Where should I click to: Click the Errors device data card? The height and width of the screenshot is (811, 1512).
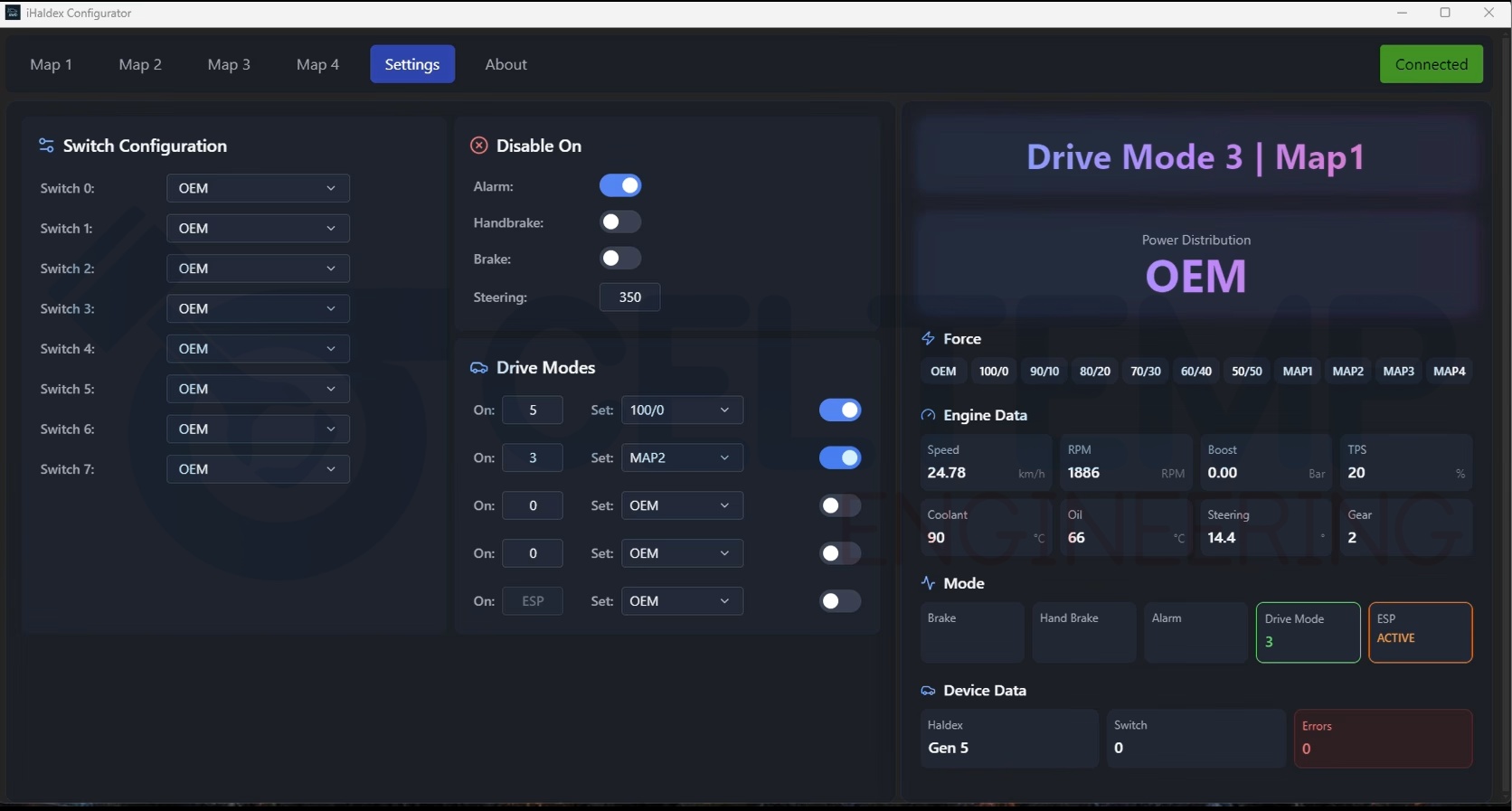[1383, 739]
